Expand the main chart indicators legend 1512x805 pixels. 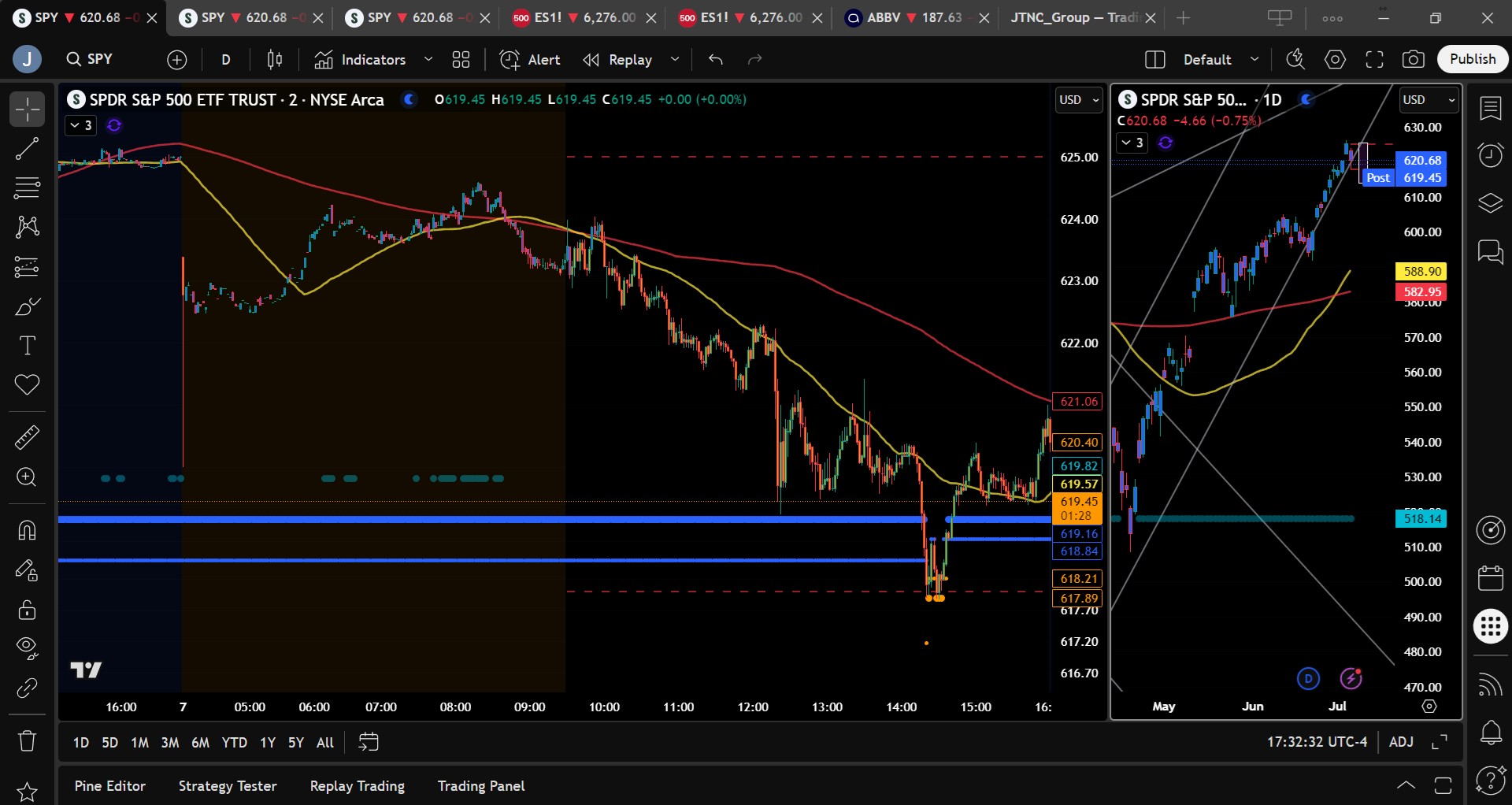80,125
